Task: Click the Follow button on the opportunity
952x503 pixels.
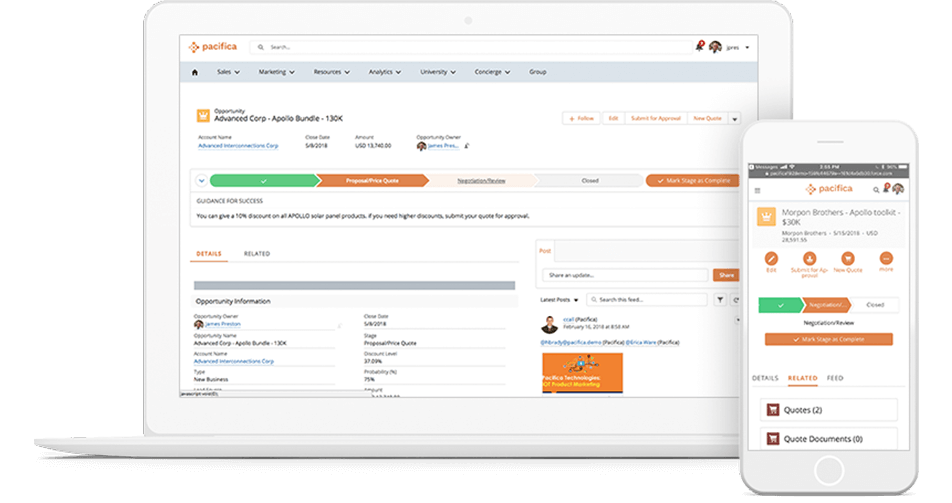Action: (x=581, y=118)
